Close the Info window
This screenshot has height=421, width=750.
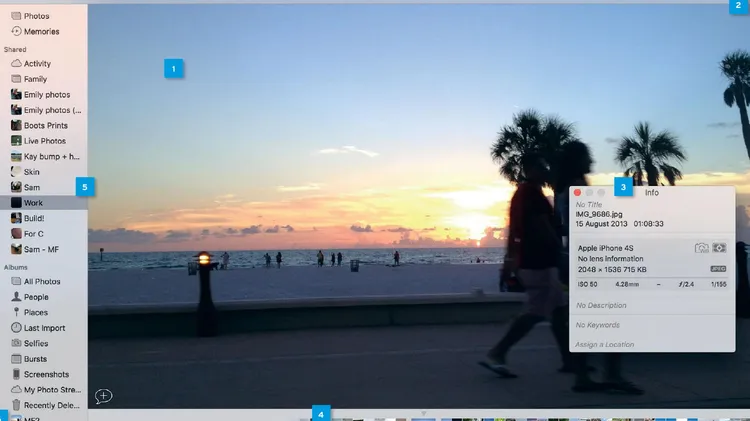click(x=577, y=192)
